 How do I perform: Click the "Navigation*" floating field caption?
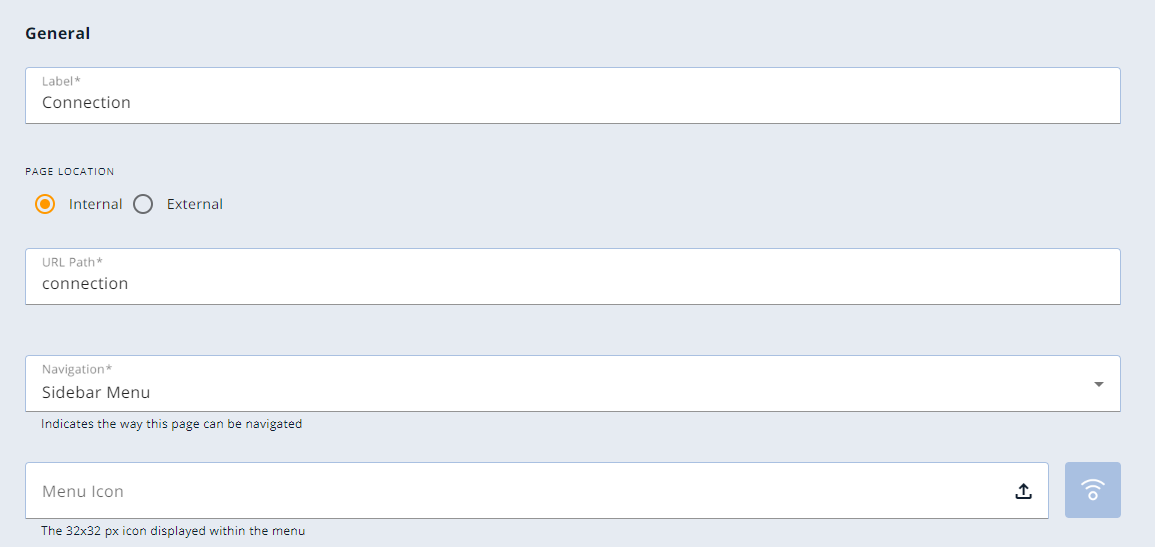click(77, 369)
